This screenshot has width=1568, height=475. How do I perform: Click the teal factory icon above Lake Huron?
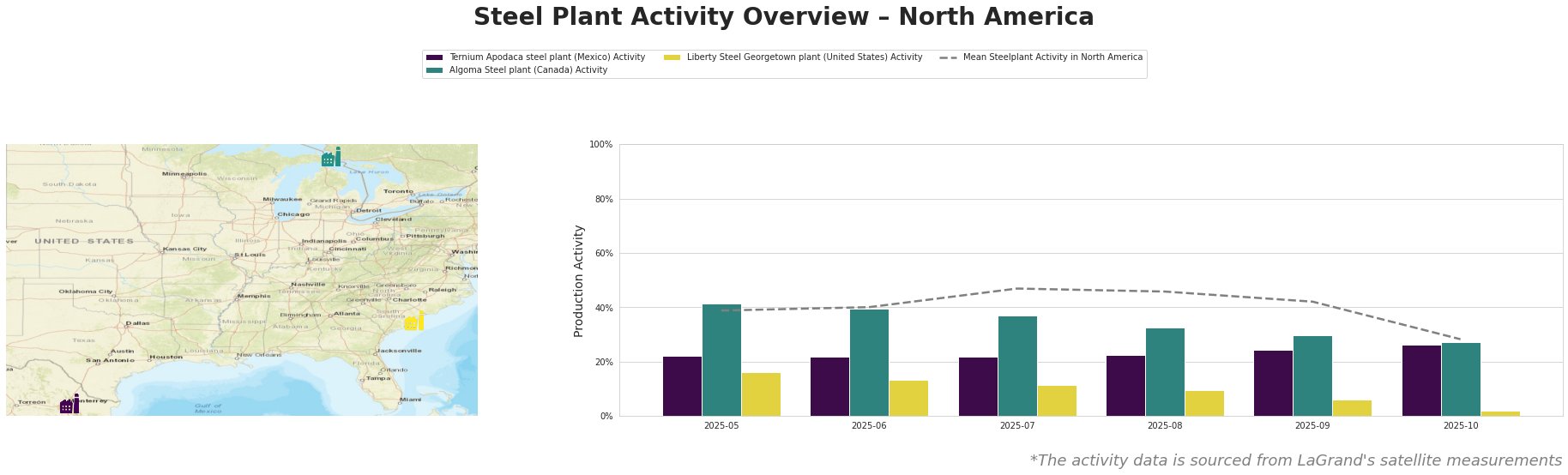click(331, 158)
